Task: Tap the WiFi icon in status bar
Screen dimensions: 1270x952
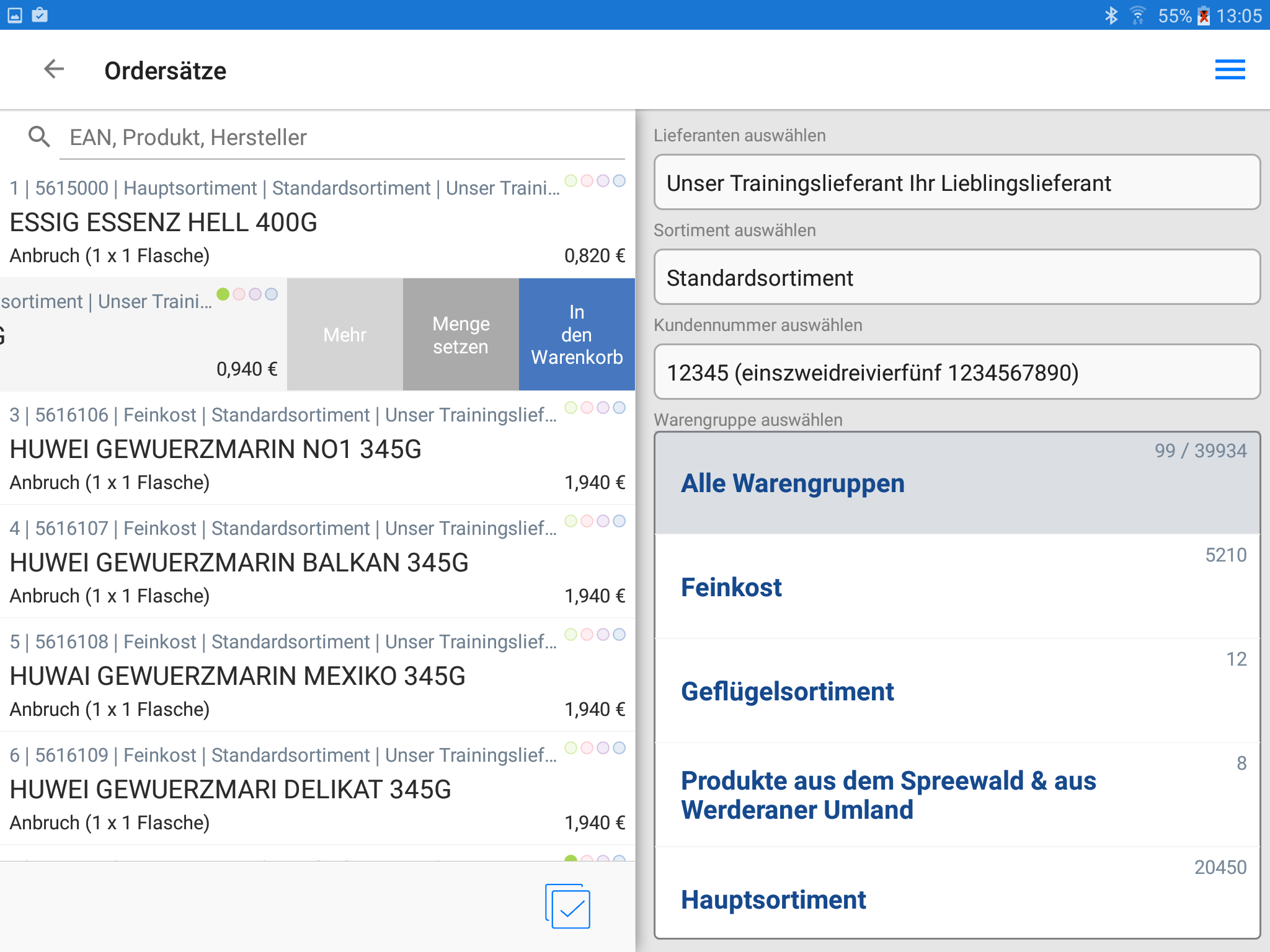Action: click(1137, 15)
